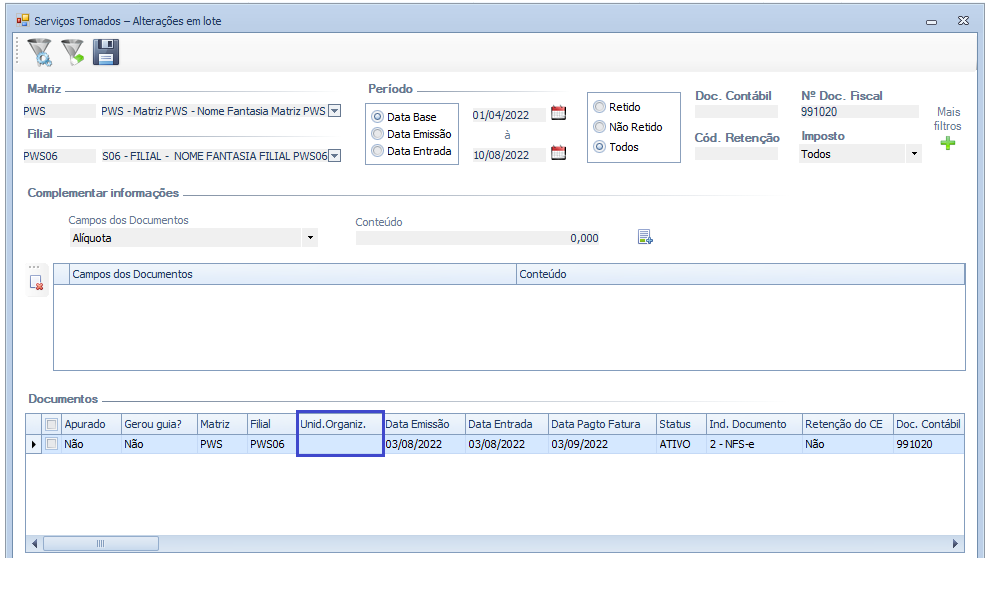Click the Nº Doc. Fiscal input field
This screenshot has width=987, height=609.
point(858,112)
